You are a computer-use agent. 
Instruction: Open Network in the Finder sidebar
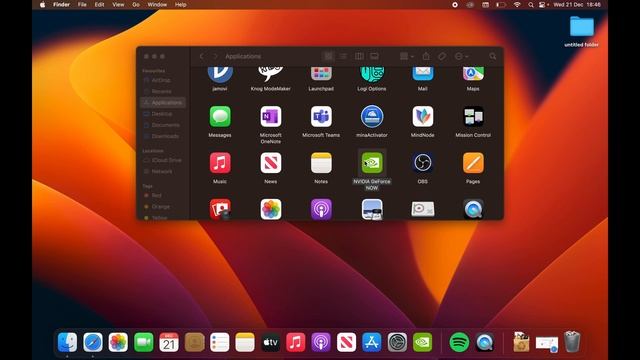162,171
